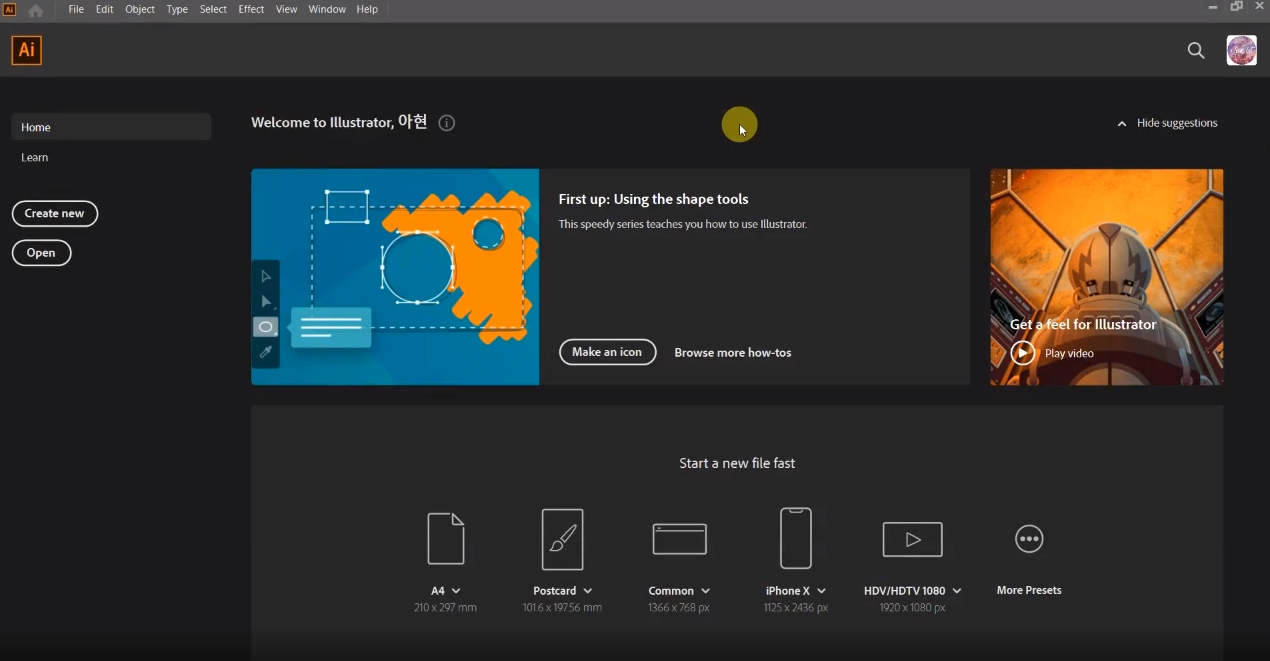The image size is (1270, 661).
Task: Open the HDV/HDTV 1080 dropdown arrow
Action: 957,591
